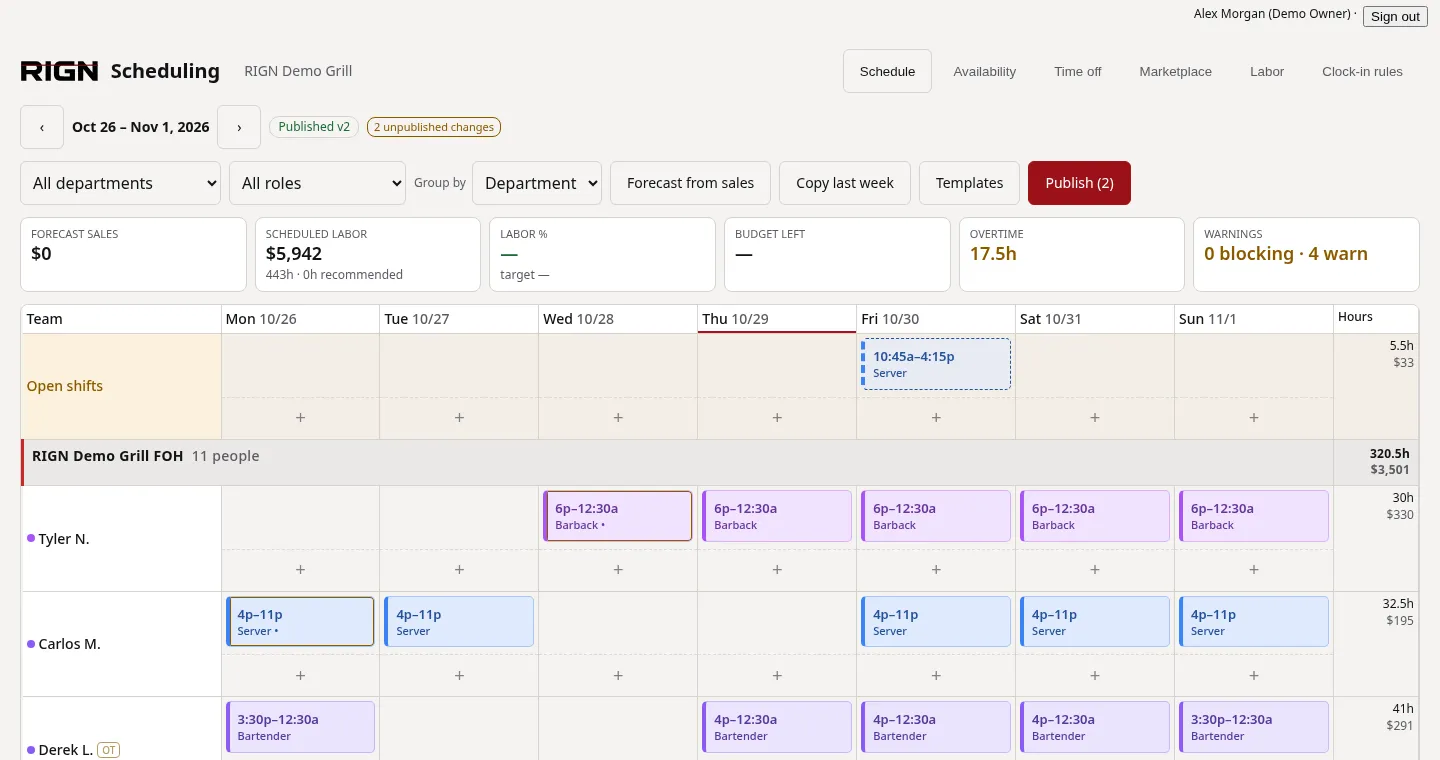This screenshot has width=1440, height=760.
Task: Click the Published v2 badge
Action: 314,127
